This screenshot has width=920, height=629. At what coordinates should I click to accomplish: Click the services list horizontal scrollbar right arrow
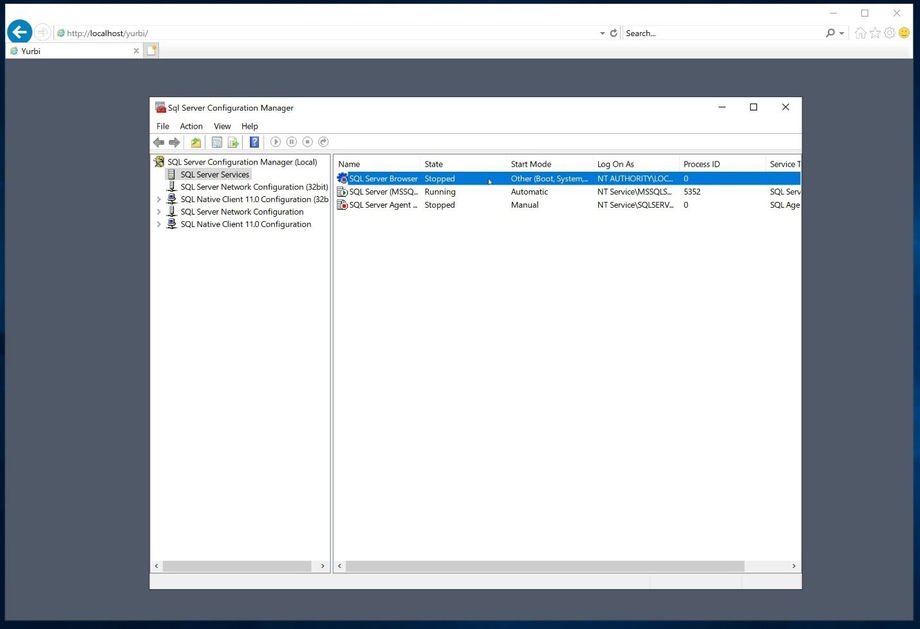[794, 566]
